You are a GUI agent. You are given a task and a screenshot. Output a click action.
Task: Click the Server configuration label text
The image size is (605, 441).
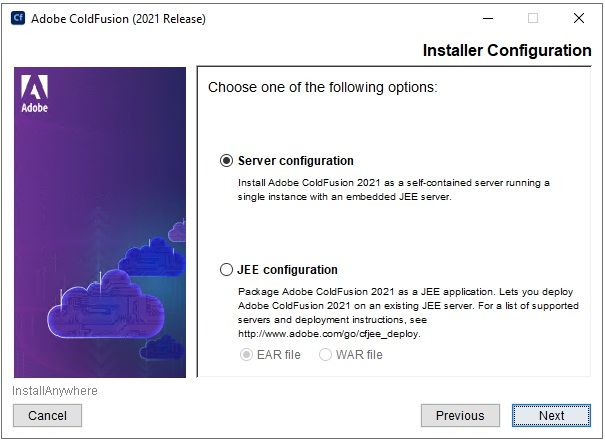coord(296,161)
